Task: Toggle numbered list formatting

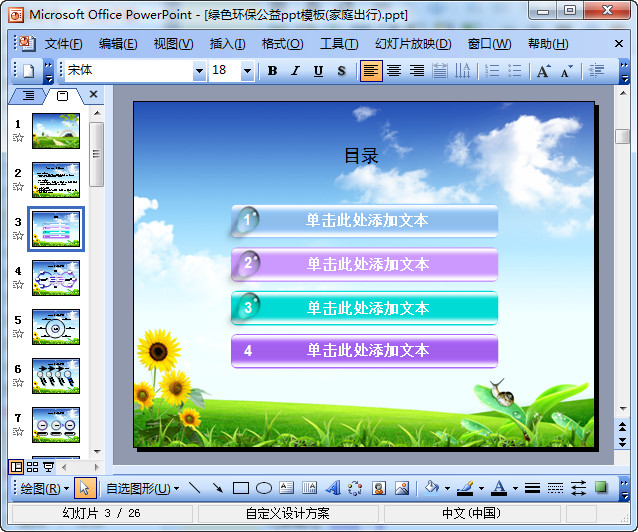Action: coord(492,71)
